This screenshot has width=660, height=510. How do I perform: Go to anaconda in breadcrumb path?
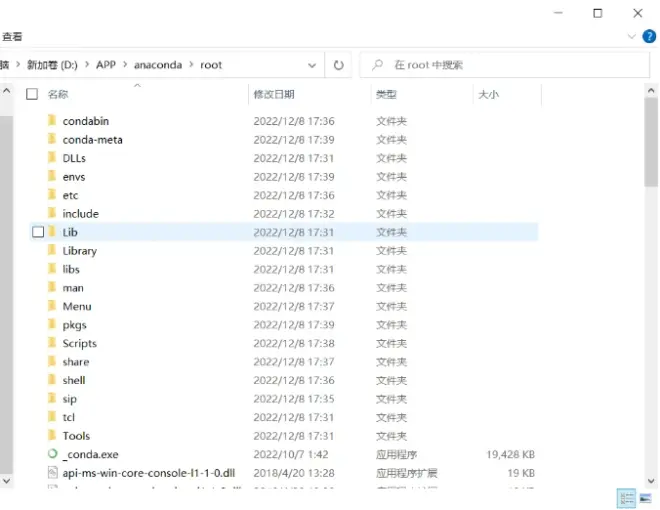pos(158,65)
